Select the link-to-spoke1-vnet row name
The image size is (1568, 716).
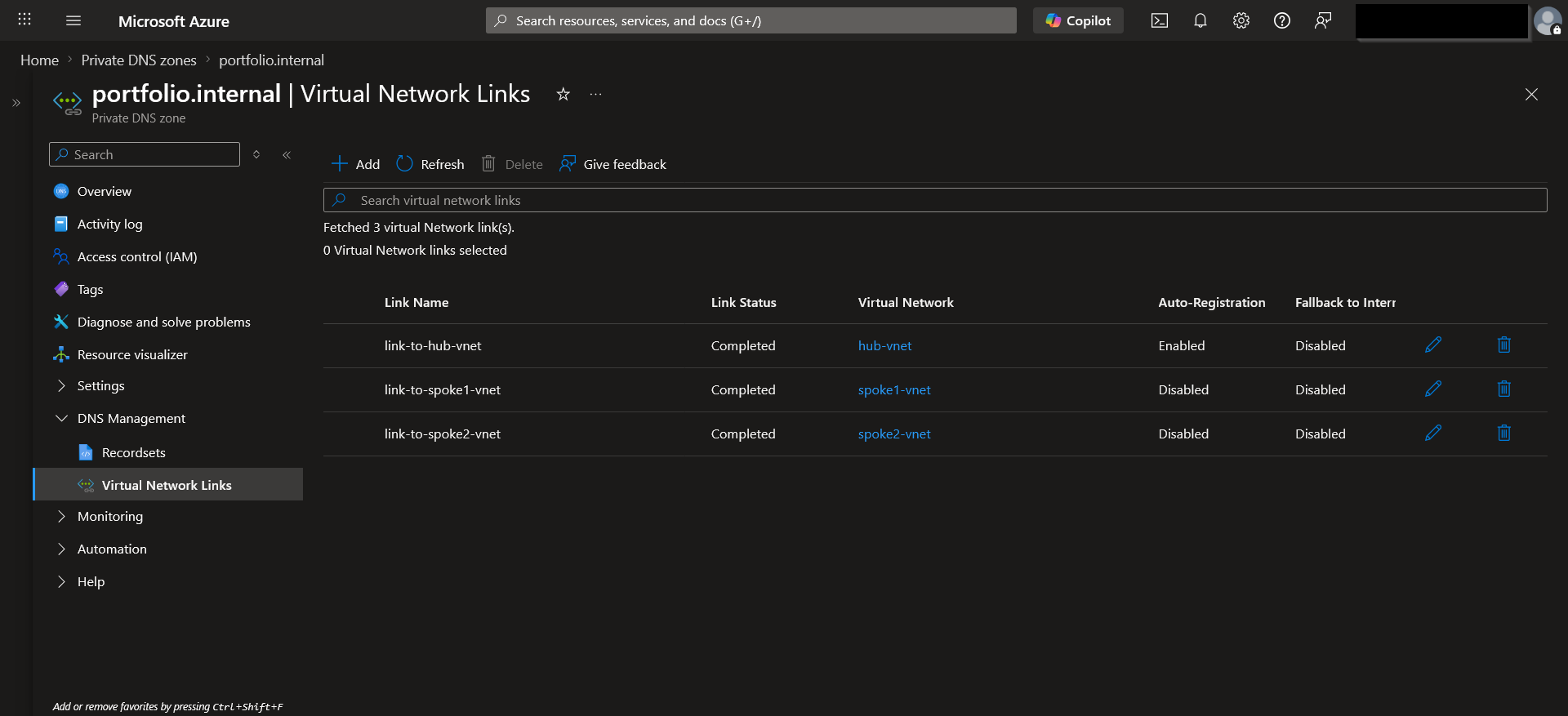tap(443, 389)
